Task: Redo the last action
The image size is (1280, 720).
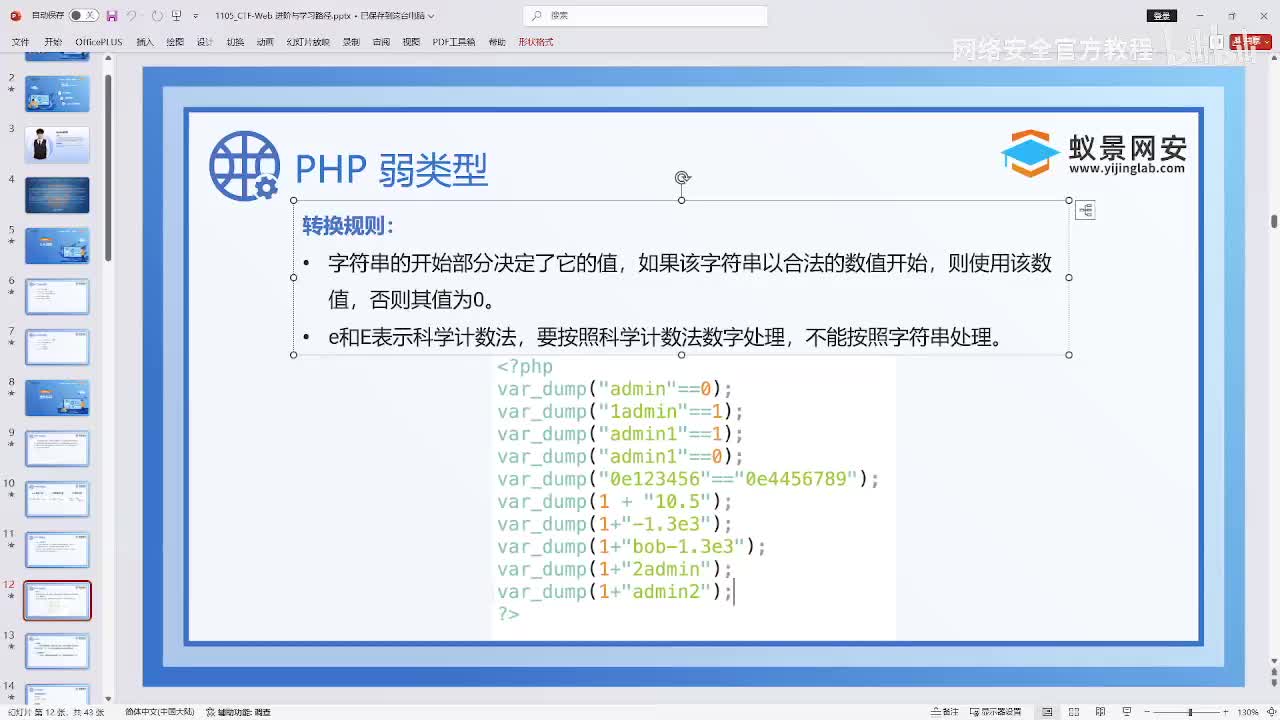Action: (157, 16)
